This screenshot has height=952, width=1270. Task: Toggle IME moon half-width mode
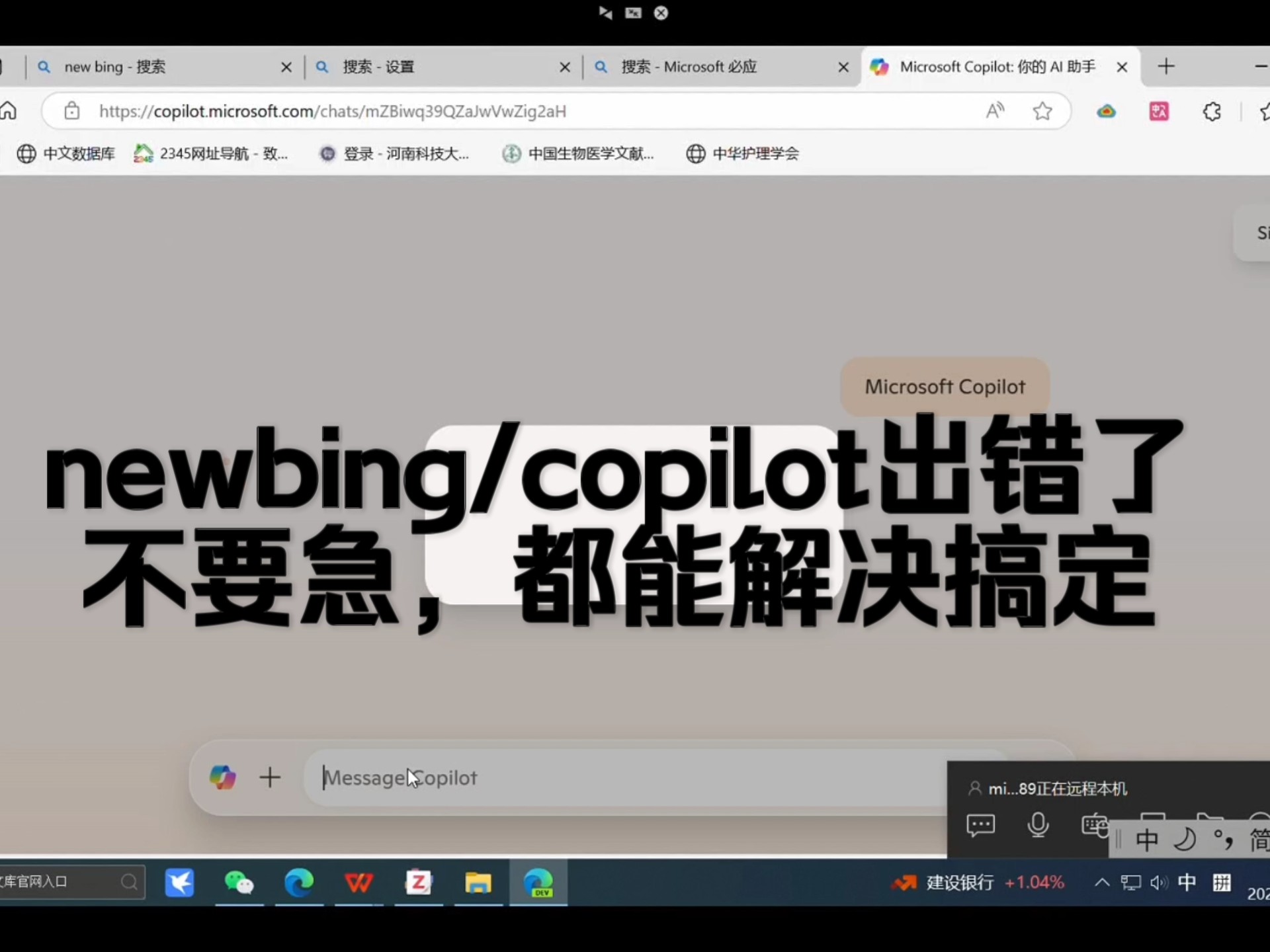point(1185,840)
